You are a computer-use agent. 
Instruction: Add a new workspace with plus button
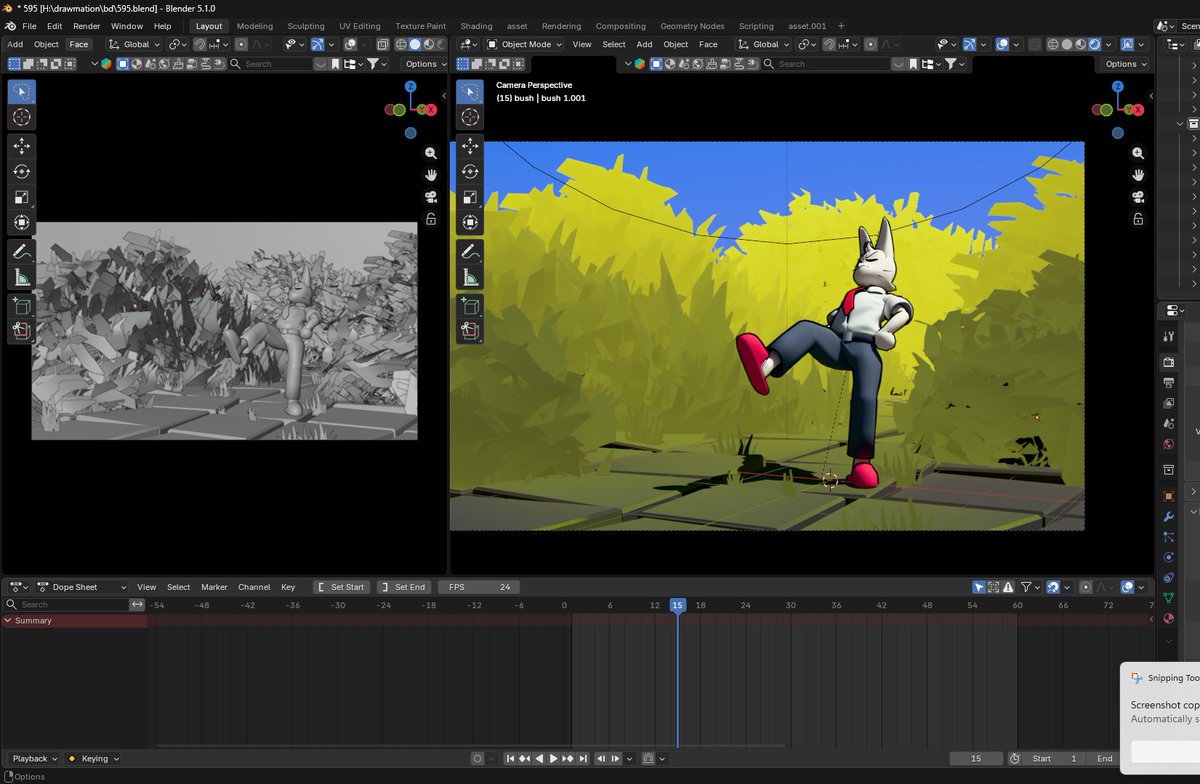click(x=841, y=26)
